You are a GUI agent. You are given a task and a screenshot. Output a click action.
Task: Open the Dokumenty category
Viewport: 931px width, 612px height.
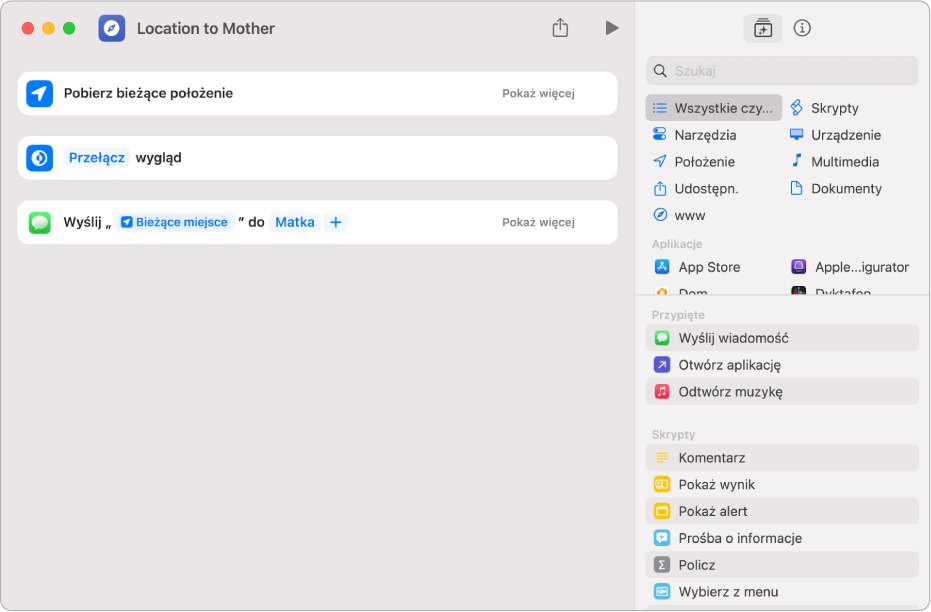click(835, 188)
